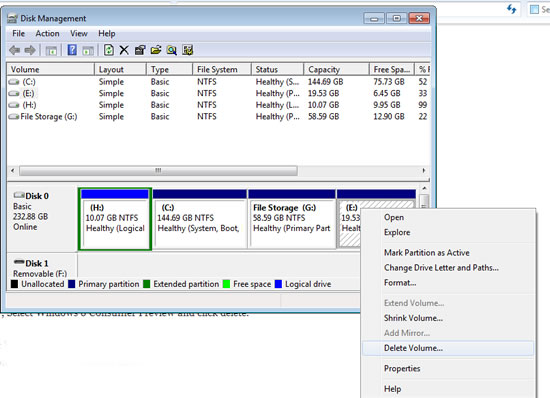The width and height of the screenshot is (550, 398).
Task: Click the 58.59 GB capacity cell in list
Action: pos(323,117)
